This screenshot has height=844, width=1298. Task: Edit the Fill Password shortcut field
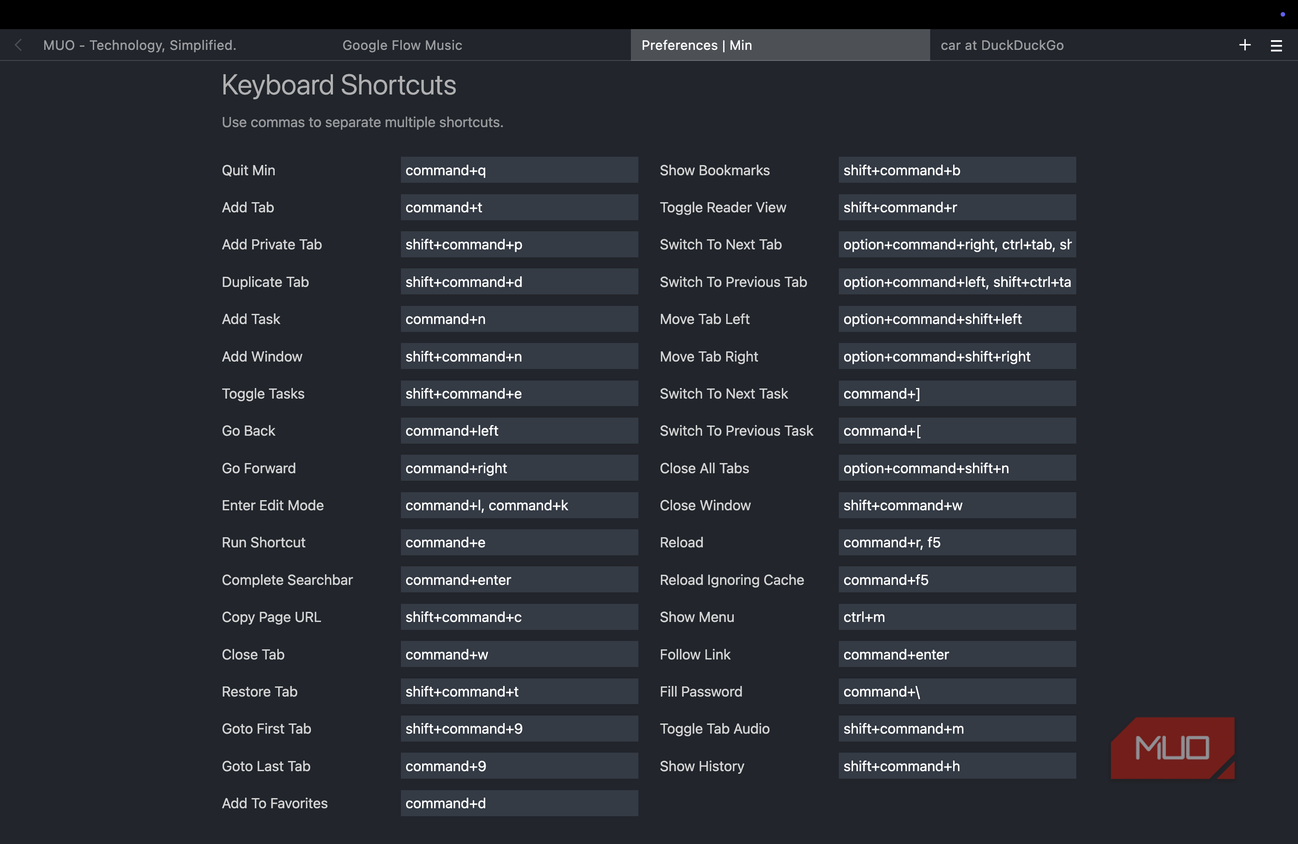(x=957, y=691)
